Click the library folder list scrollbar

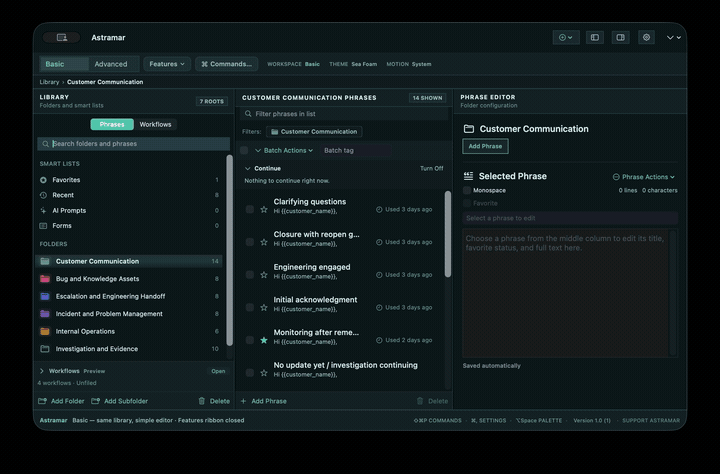pyautogui.click(x=230, y=250)
